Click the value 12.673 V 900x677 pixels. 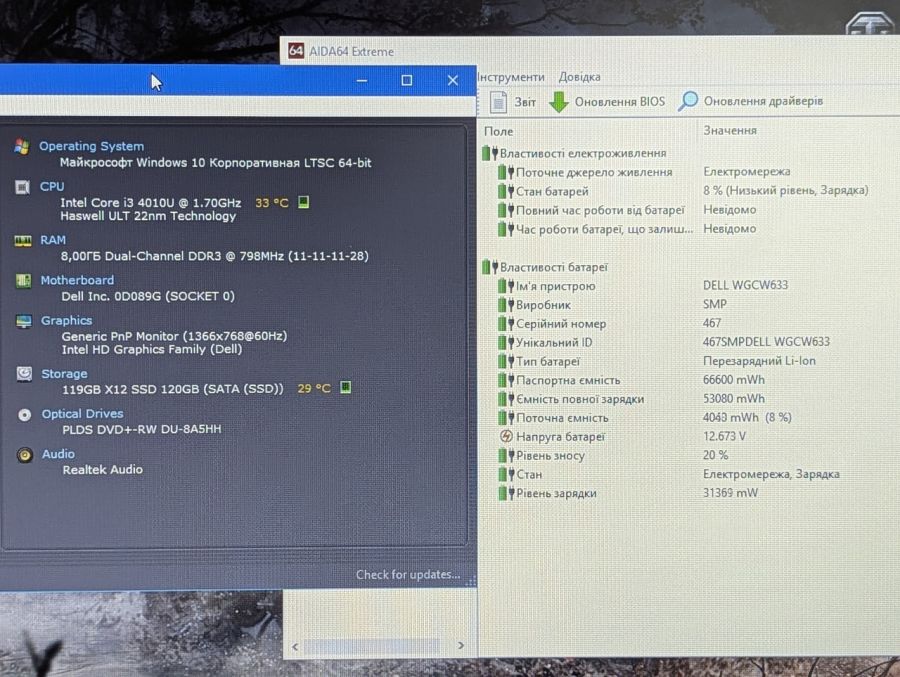[724, 436]
